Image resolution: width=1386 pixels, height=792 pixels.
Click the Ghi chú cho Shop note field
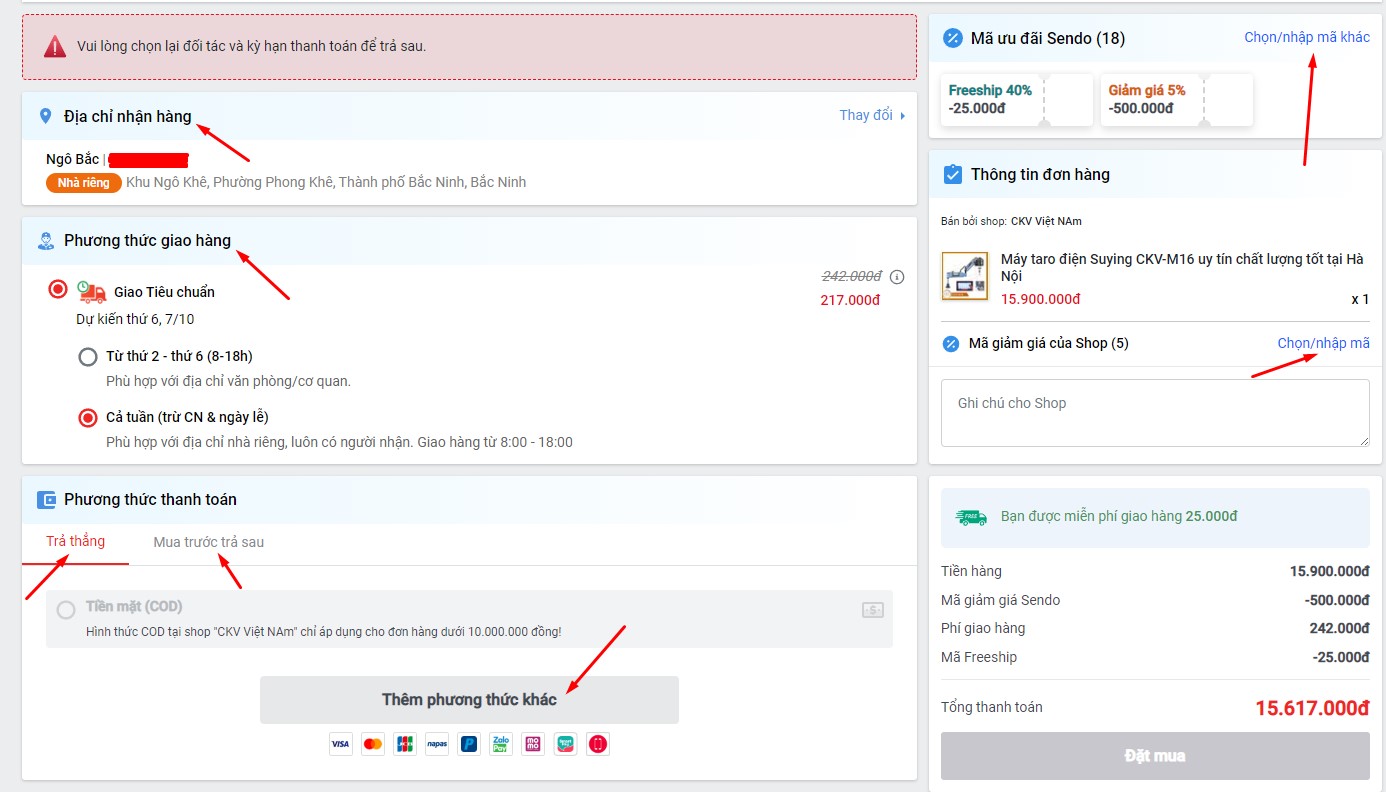tap(1155, 413)
